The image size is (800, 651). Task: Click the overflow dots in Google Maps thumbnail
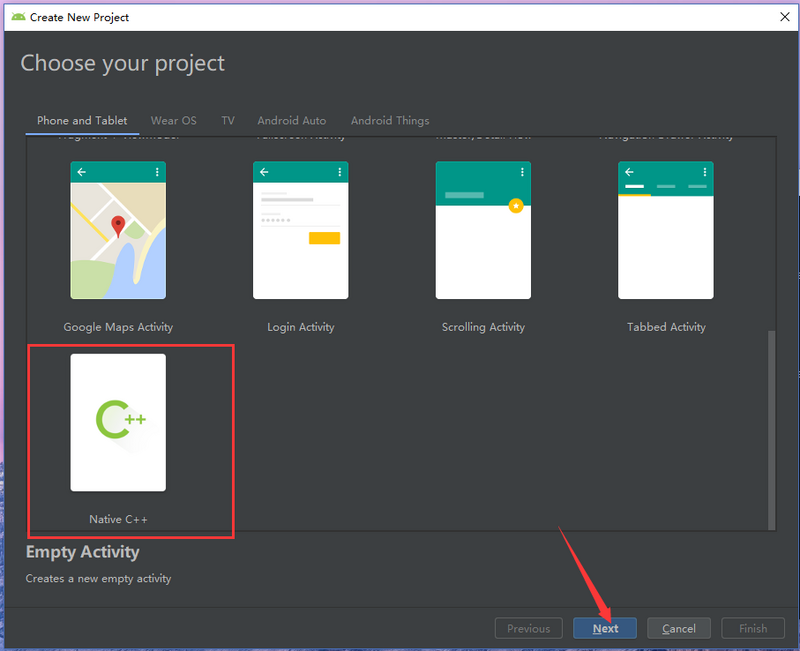[x=157, y=172]
